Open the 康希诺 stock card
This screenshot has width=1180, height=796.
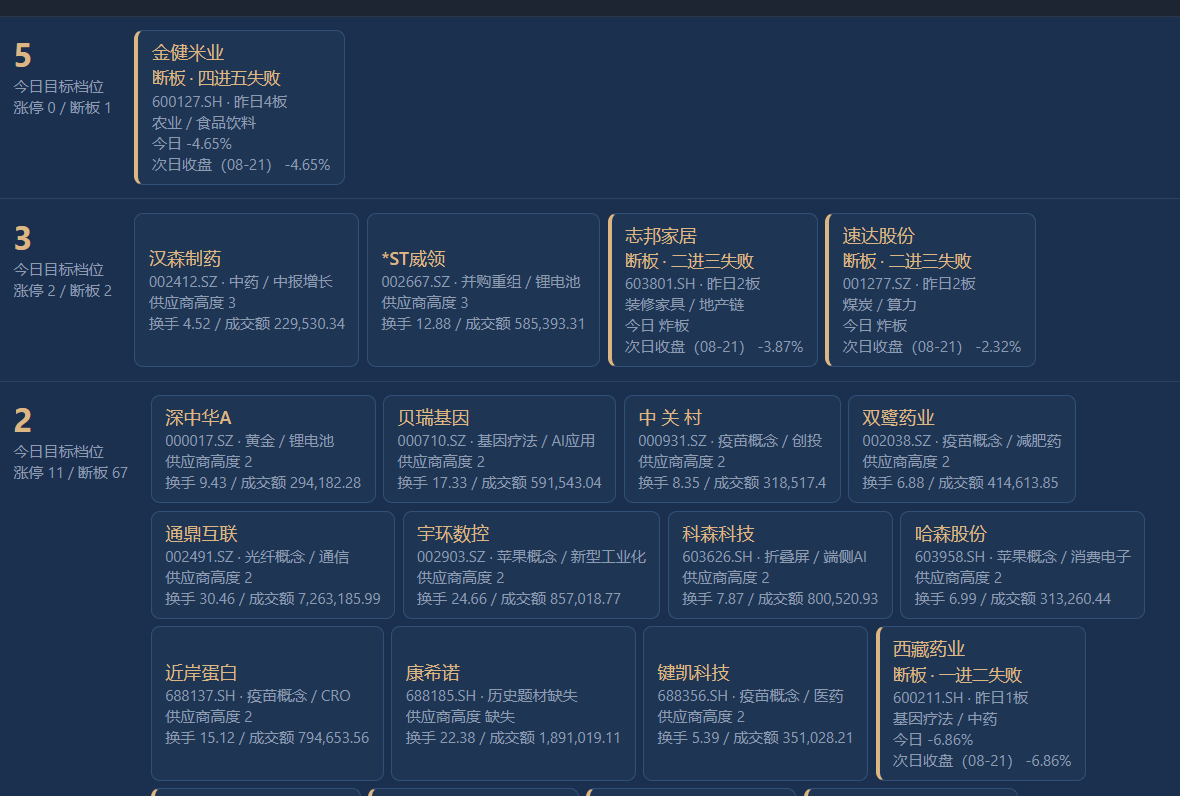tap(513, 704)
